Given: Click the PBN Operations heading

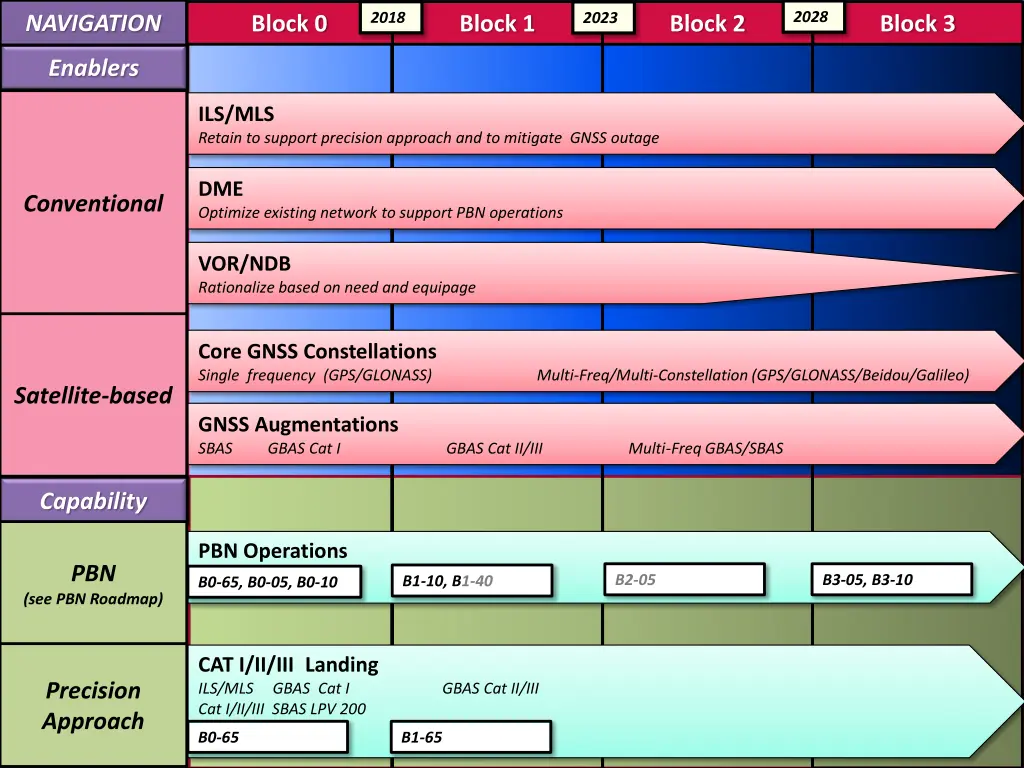Looking at the screenshot, I should coord(272,551).
